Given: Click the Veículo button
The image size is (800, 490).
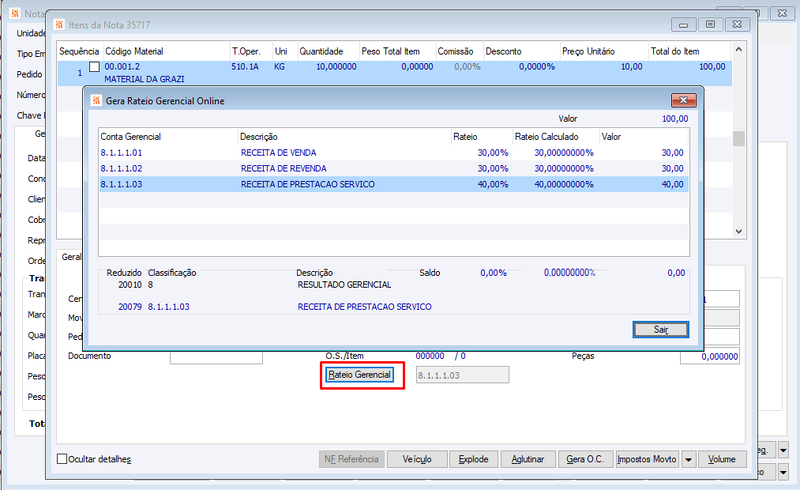Looking at the screenshot, I should click(x=417, y=459).
